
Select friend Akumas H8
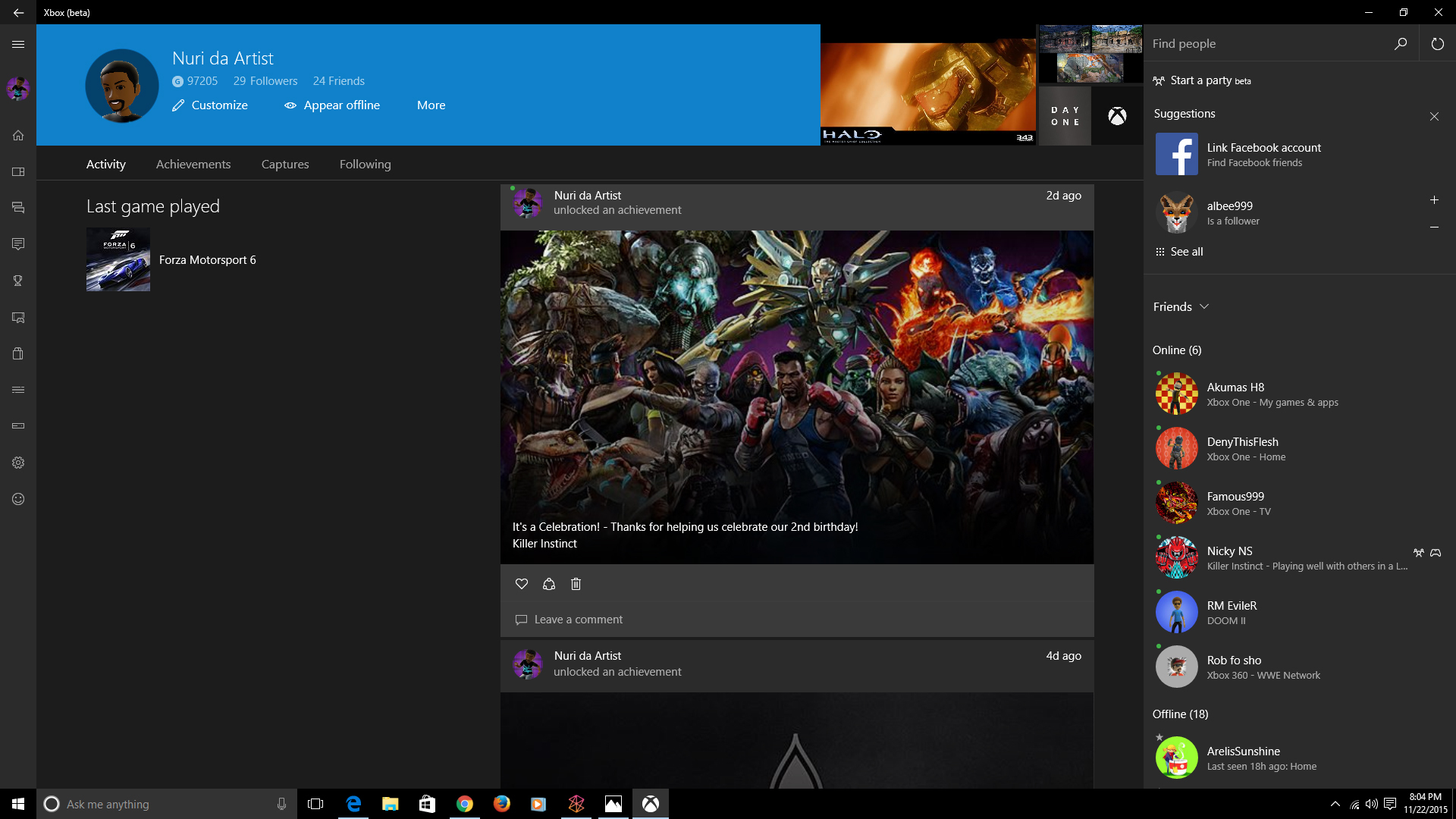[x=1300, y=394]
